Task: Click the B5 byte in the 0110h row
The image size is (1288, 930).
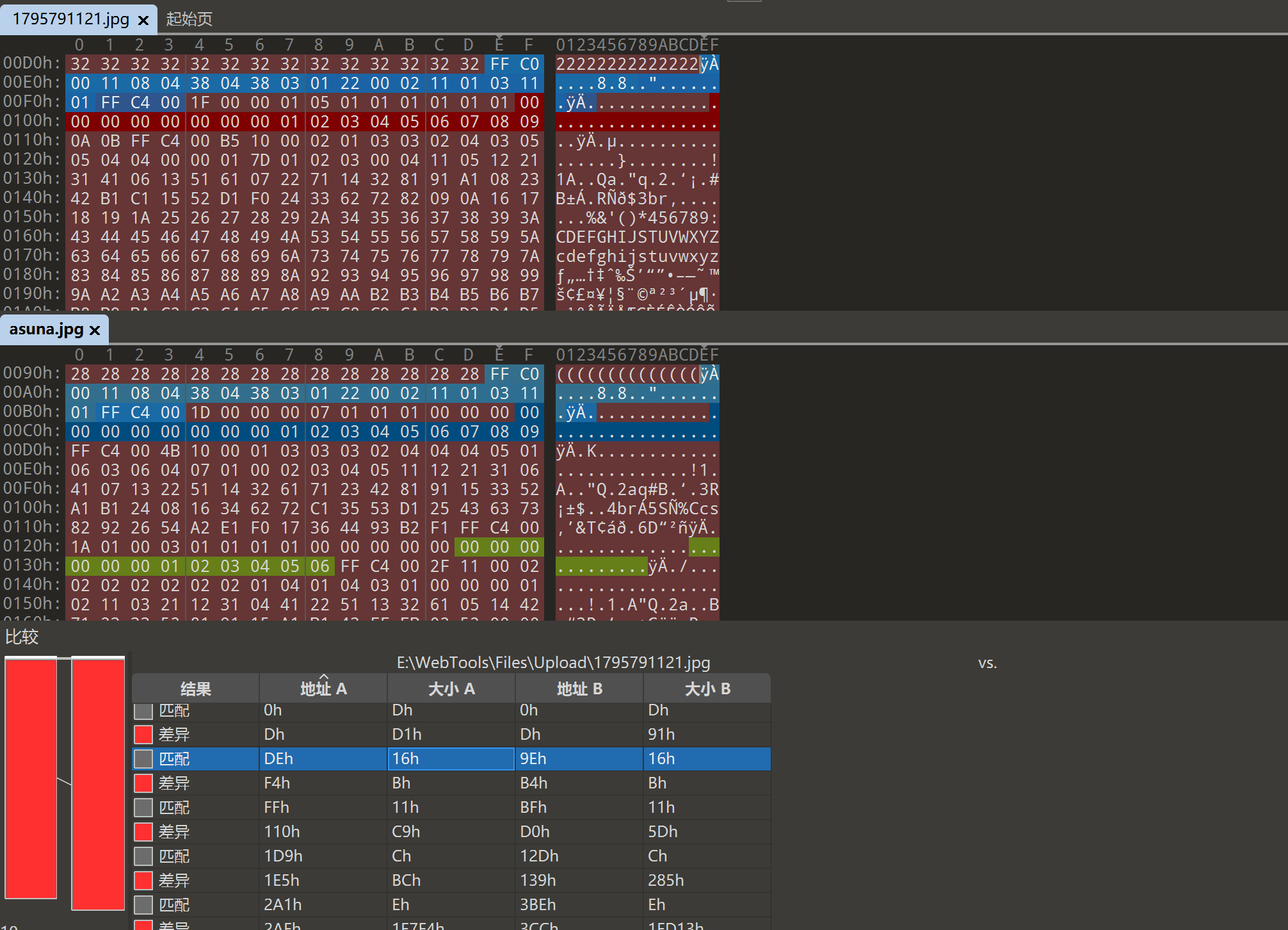Action: [x=230, y=141]
